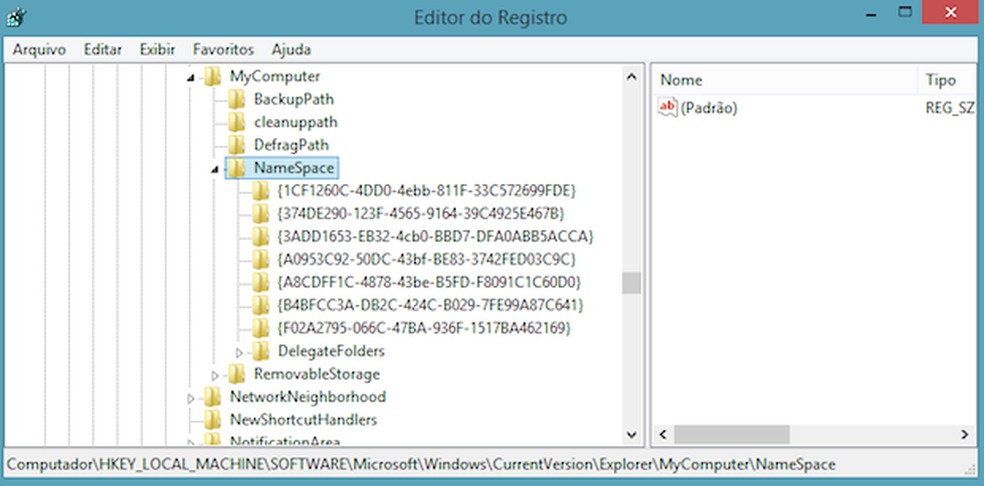The height and width of the screenshot is (486, 984).
Task: Expand the DelegateFolders node
Action: coord(239,352)
